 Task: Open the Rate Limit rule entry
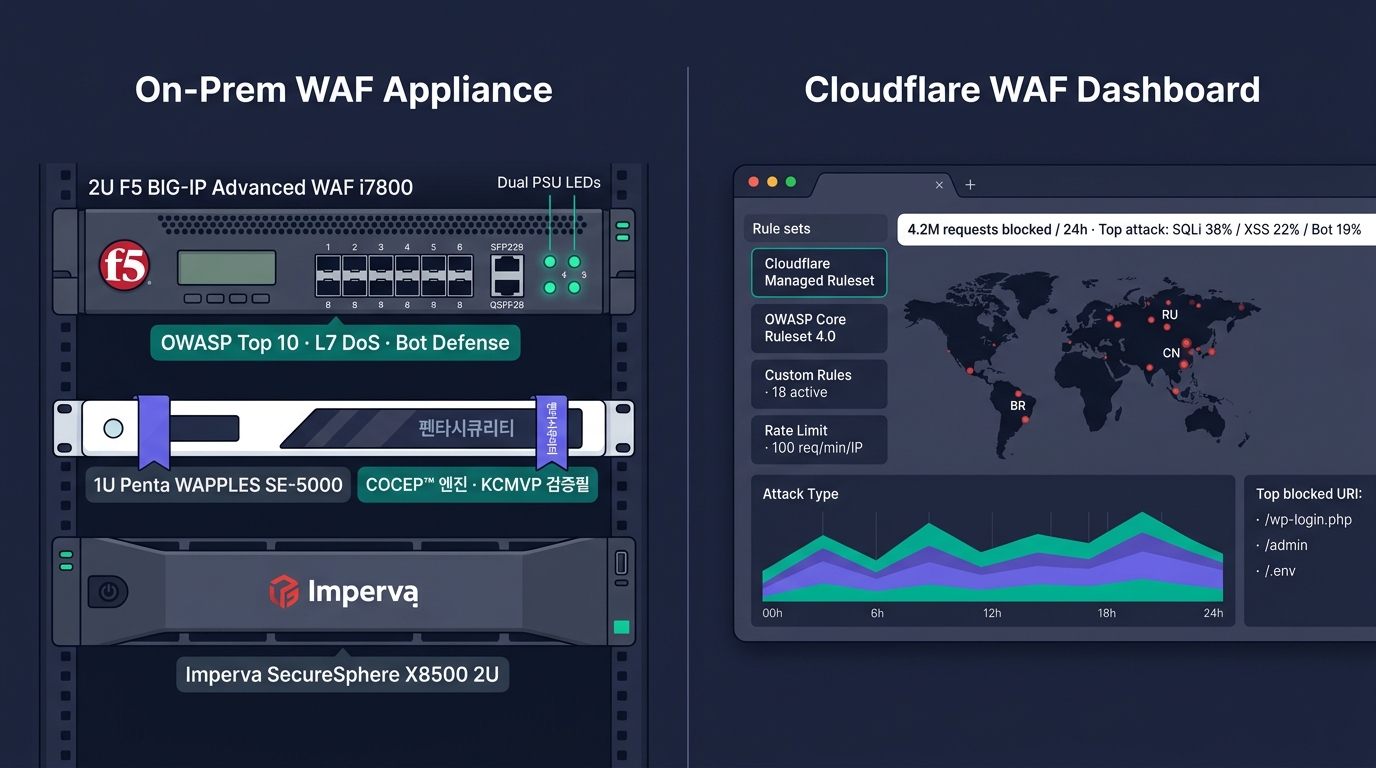[x=819, y=439]
